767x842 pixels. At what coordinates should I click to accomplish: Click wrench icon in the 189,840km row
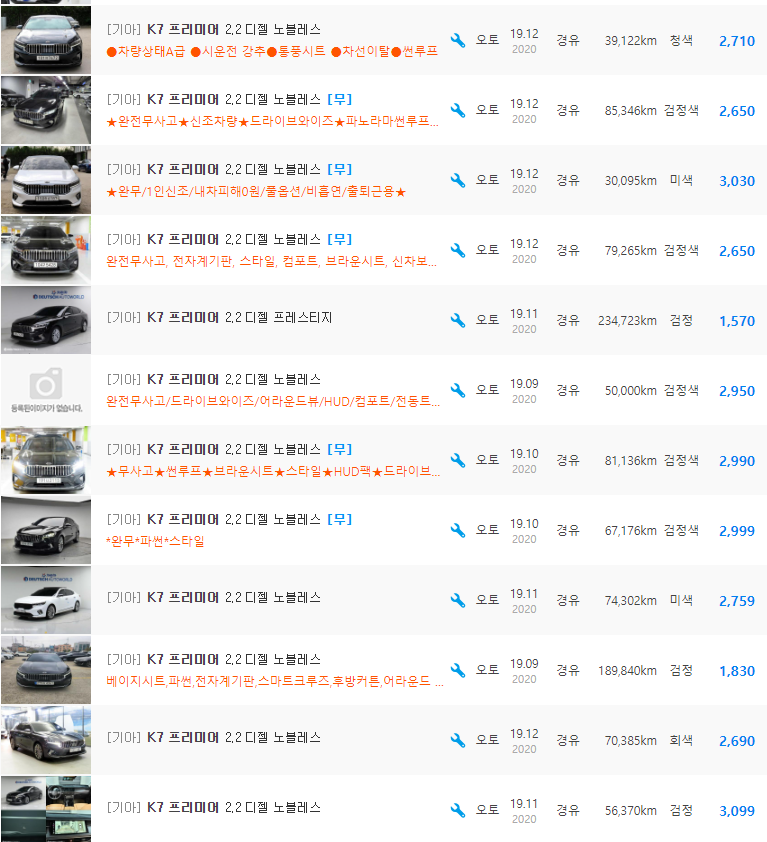458,671
